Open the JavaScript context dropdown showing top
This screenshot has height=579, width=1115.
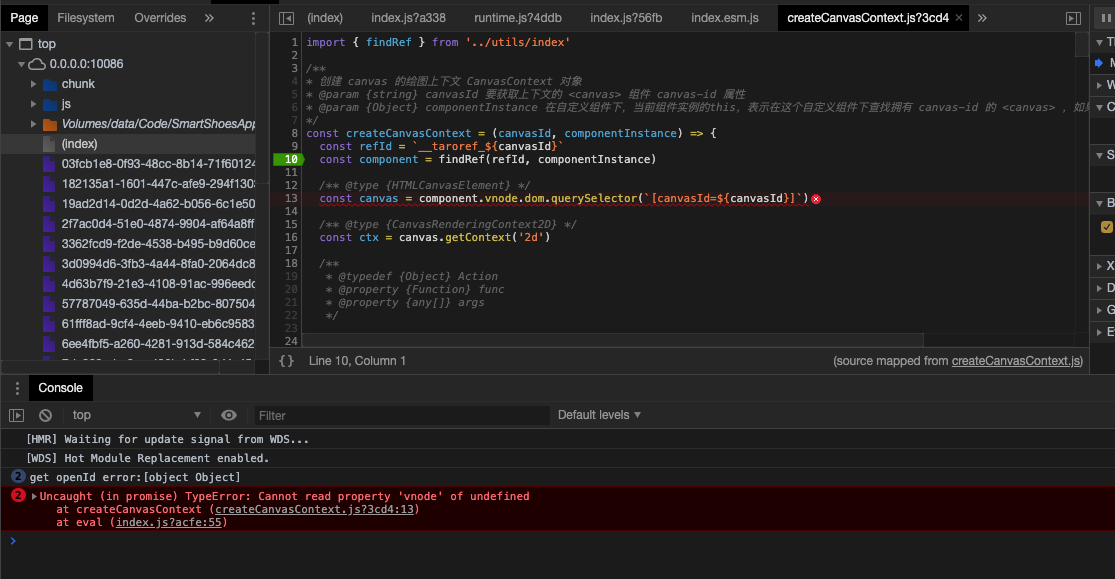tap(137, 415)
